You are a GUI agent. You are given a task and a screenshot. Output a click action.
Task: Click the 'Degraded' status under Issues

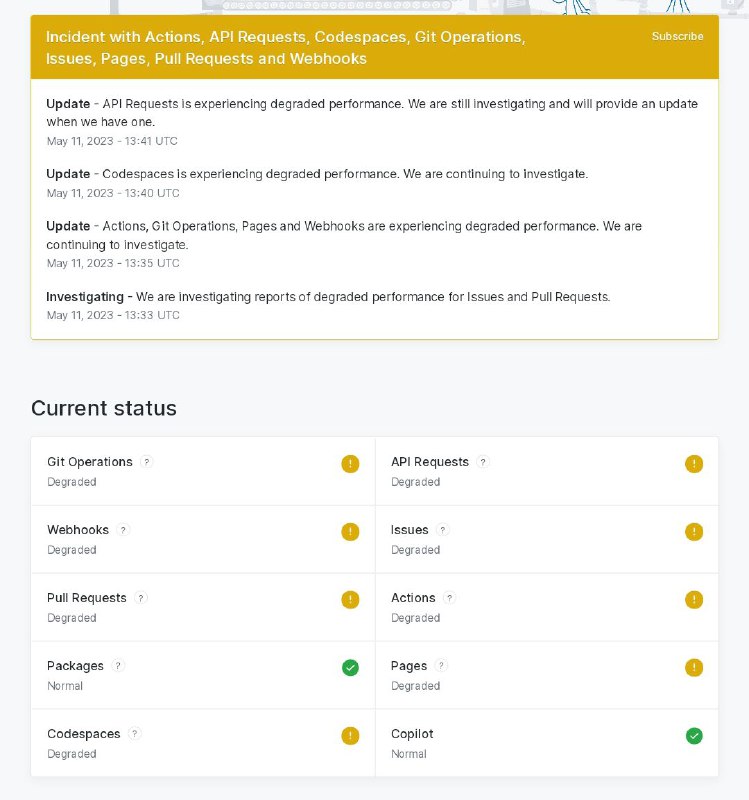[x=415, y=550]
